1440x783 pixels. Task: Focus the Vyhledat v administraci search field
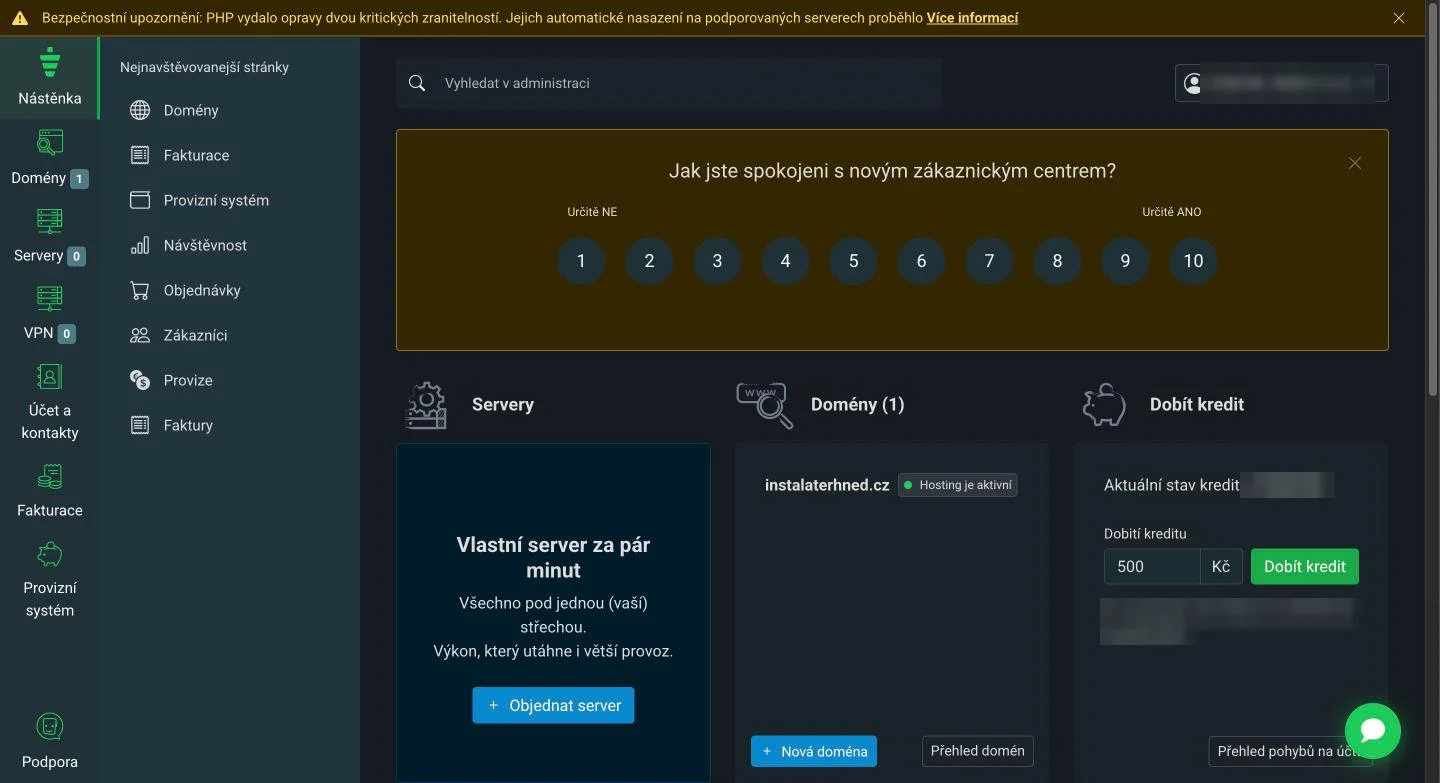[668, 83]
